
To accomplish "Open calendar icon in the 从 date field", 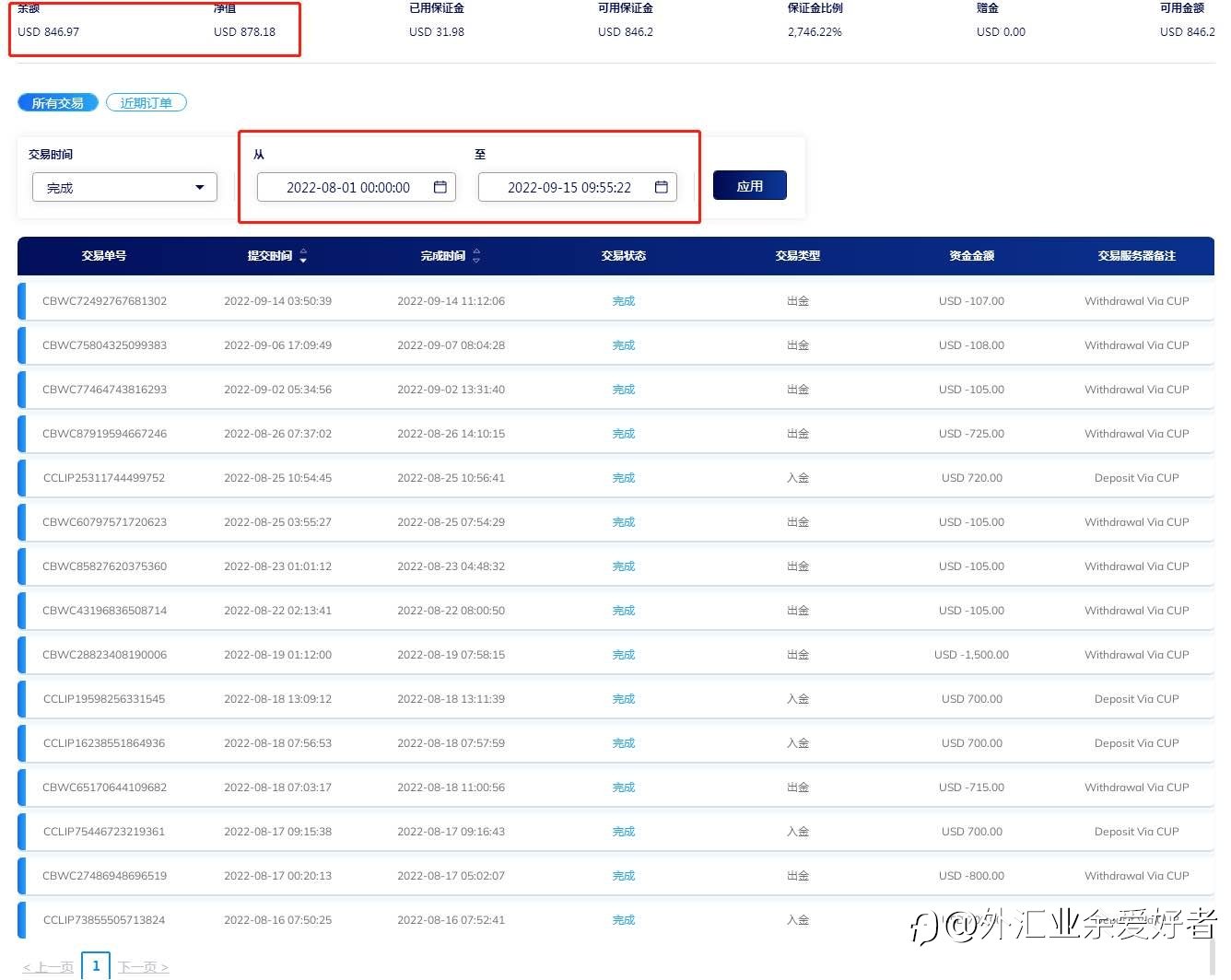I will tap(440, 187).
